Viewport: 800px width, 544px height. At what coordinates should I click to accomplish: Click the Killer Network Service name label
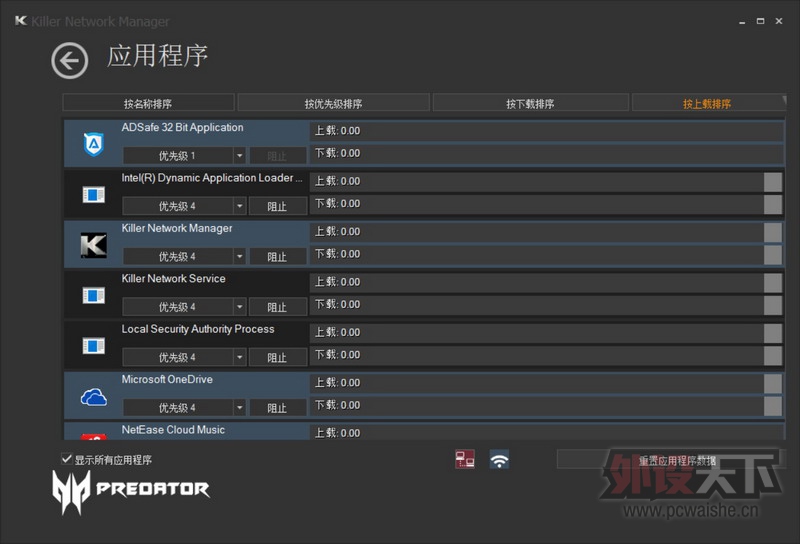coord(173,279)
